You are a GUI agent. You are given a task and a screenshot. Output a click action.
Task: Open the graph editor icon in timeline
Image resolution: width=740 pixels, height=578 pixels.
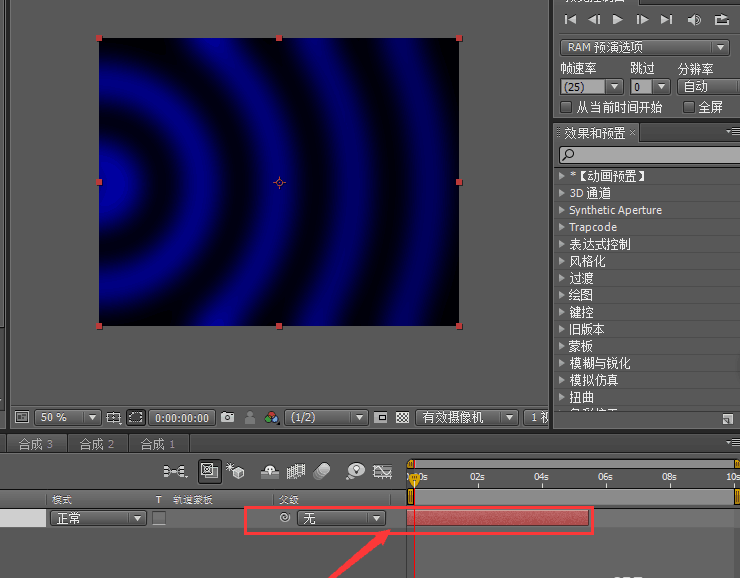382,471
